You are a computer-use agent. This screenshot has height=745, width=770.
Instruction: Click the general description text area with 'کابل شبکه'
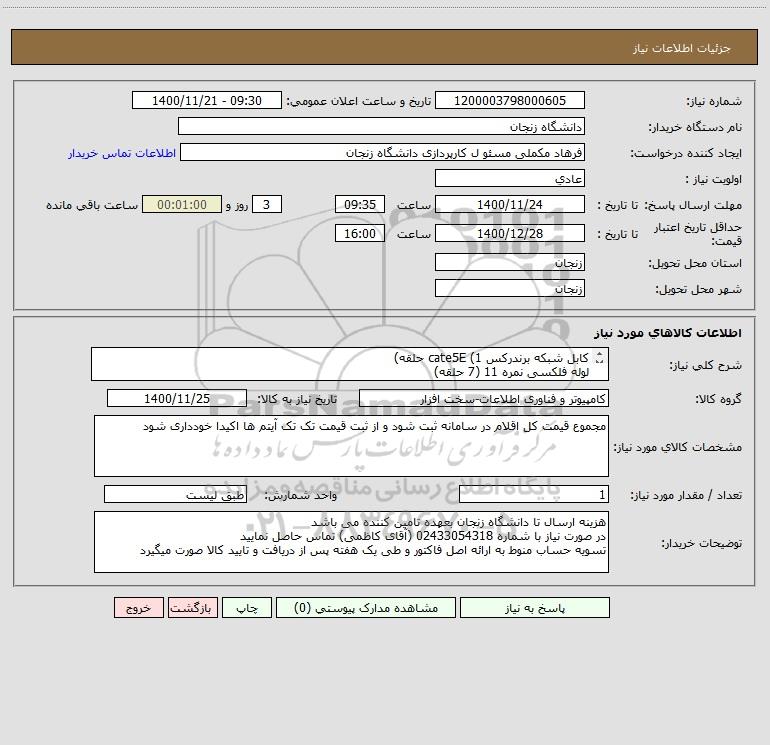click(x=350, y=364)
